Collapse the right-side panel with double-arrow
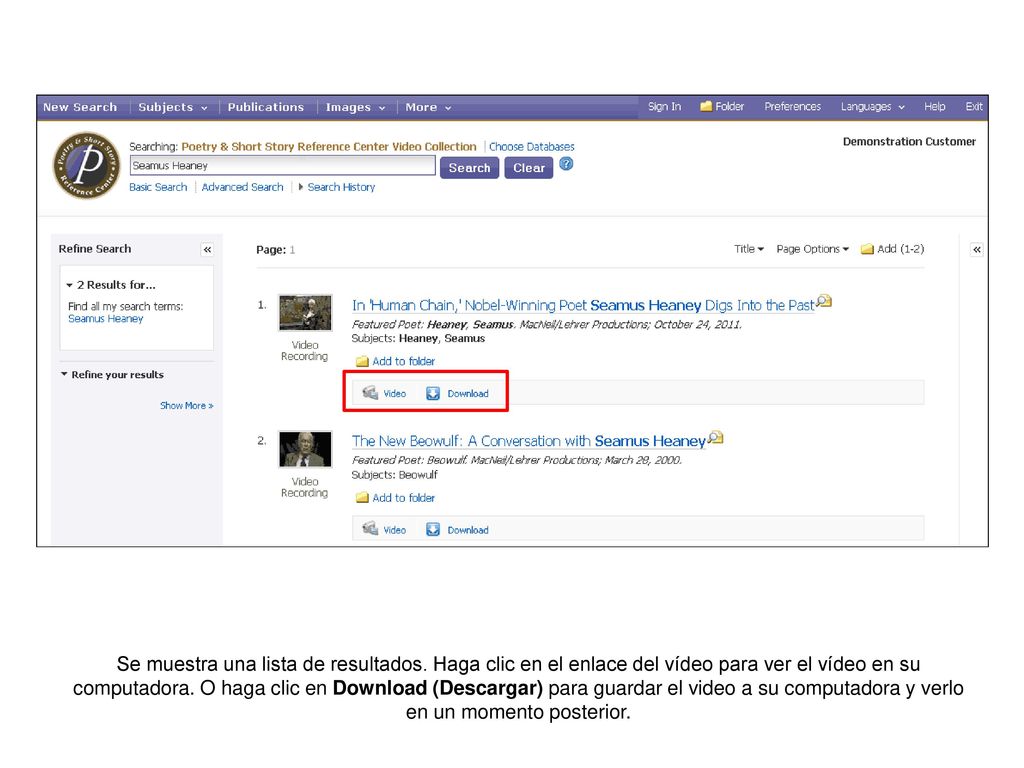This screenshot has height=768, width=1024. click(x=977, y=249)
